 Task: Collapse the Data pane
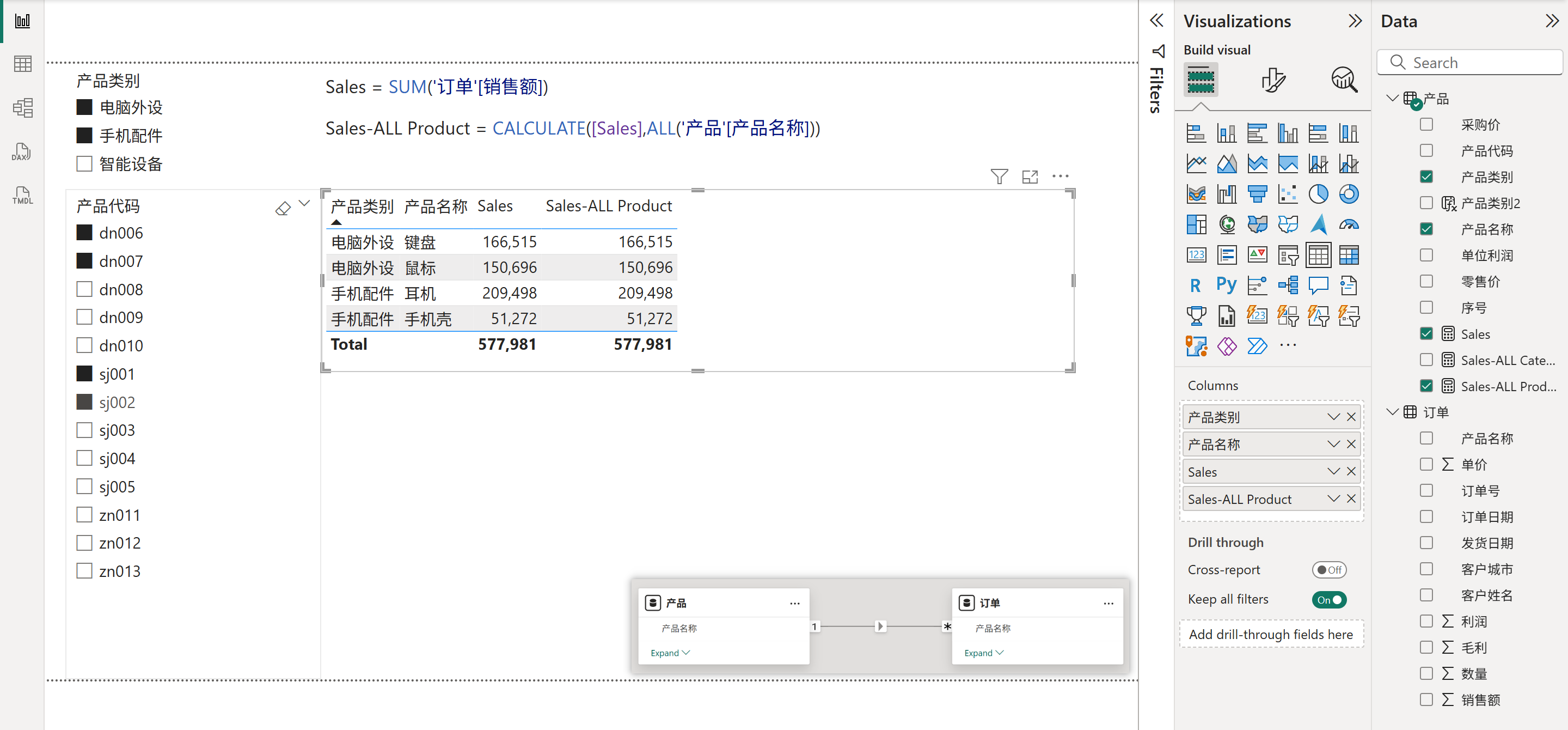(1552, 21)
